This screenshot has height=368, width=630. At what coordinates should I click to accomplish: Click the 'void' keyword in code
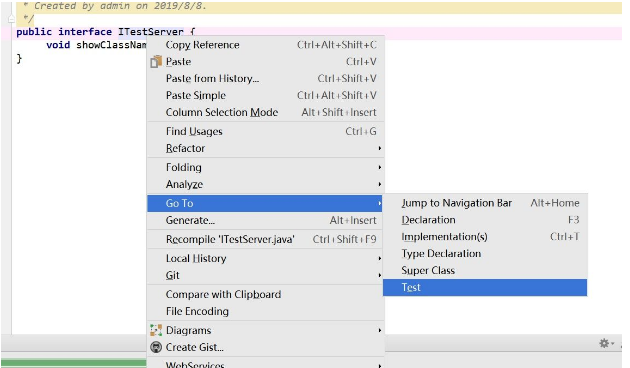pyautogui.click(x=58, y=45)
